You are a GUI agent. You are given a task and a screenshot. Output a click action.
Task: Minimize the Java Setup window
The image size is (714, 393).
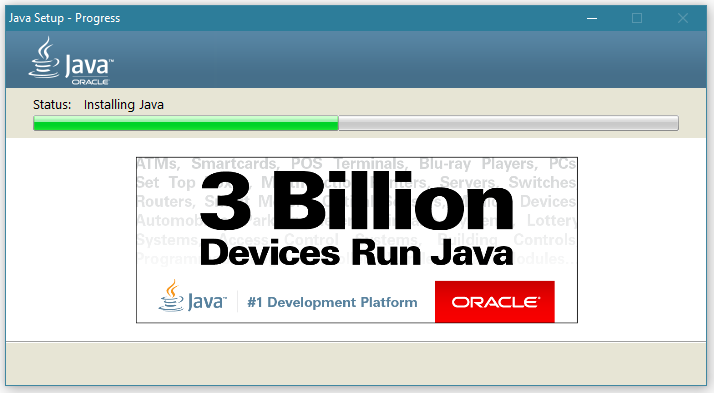(592, 18)
